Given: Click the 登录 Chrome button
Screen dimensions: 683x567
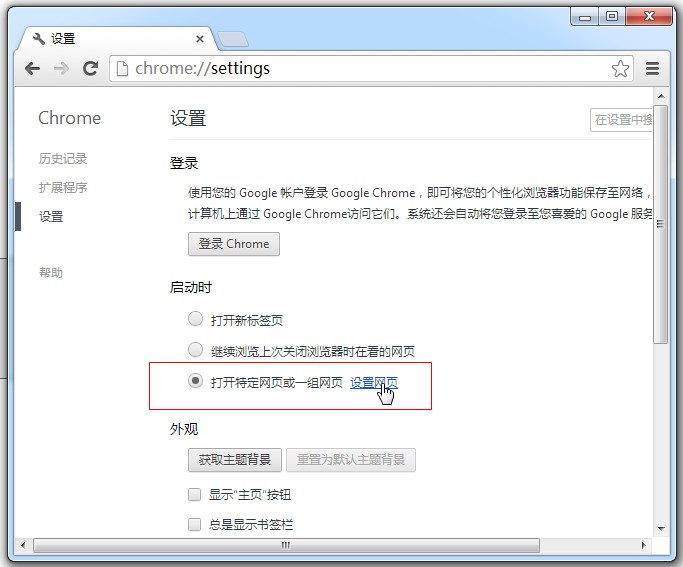Looking at the screenshot, I should pos(234,244).
